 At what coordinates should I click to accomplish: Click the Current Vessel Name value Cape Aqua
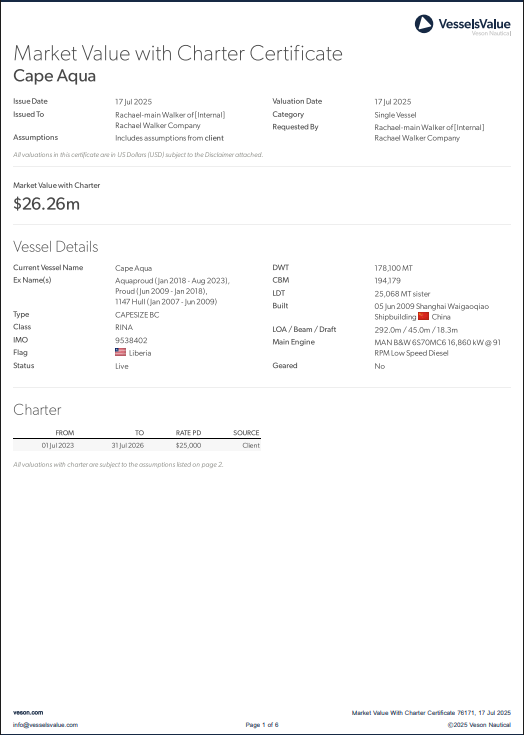point(134,268)
